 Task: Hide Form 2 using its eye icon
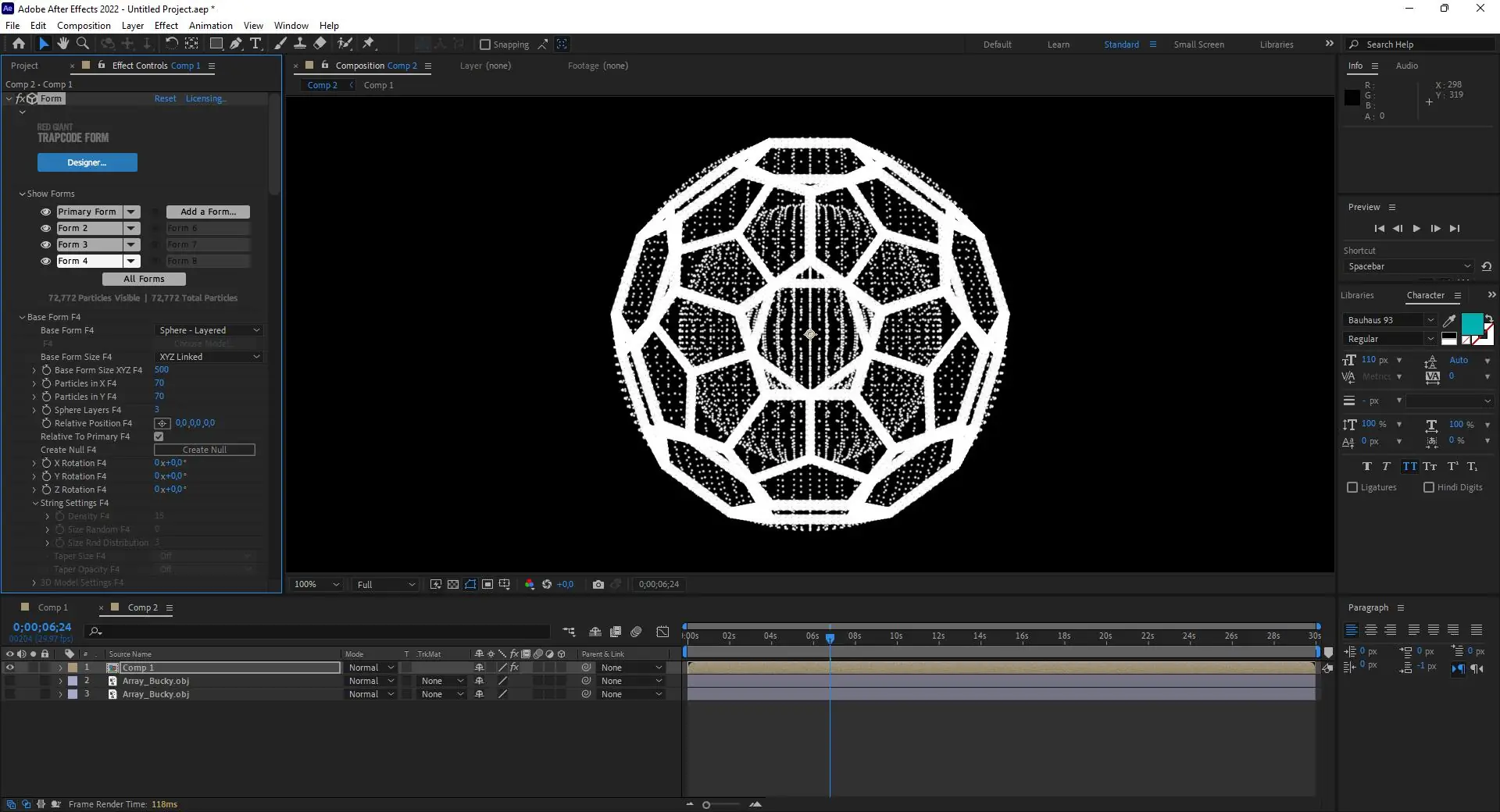(46, 229)
